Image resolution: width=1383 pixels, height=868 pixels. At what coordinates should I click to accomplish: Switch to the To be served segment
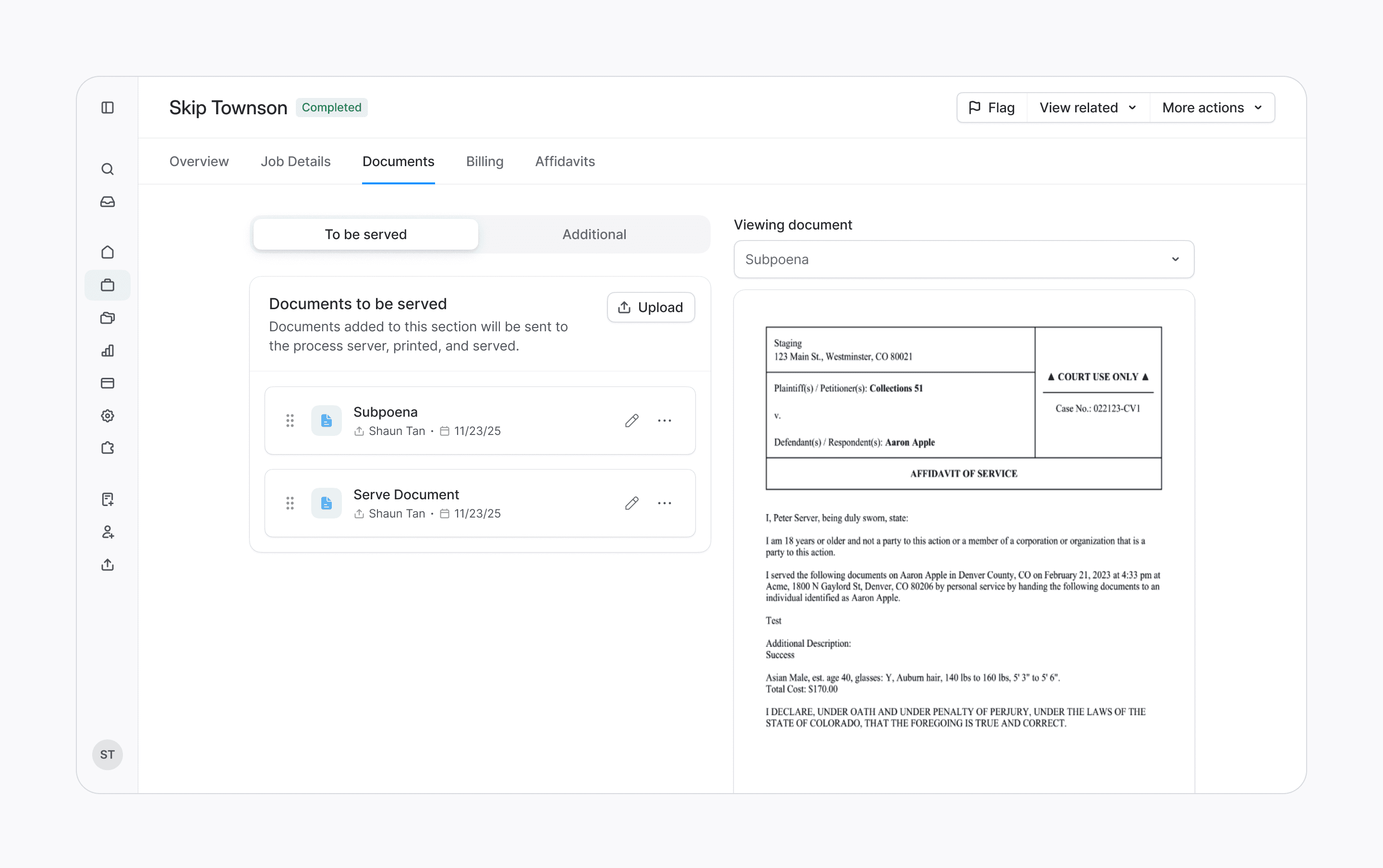(x=366, y=234)
